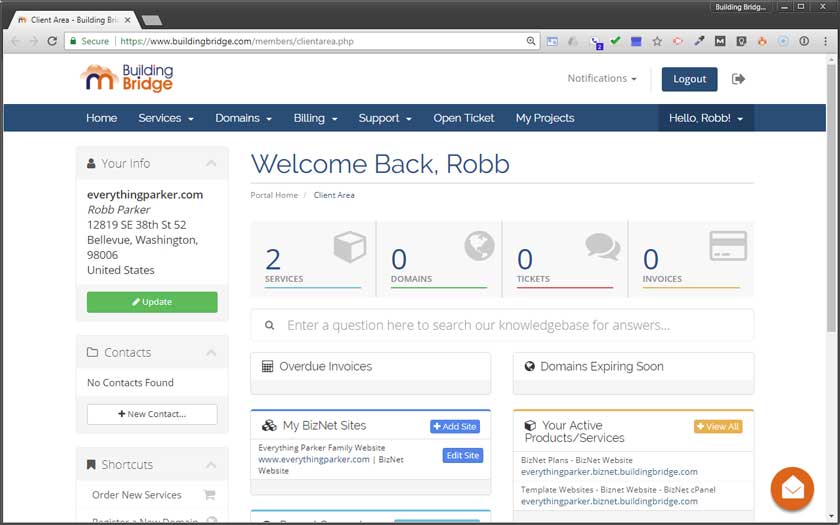The width and height of the screenshot is (840, 525).
Task: Click the orange View All button
Action: (x=718, y=426)
